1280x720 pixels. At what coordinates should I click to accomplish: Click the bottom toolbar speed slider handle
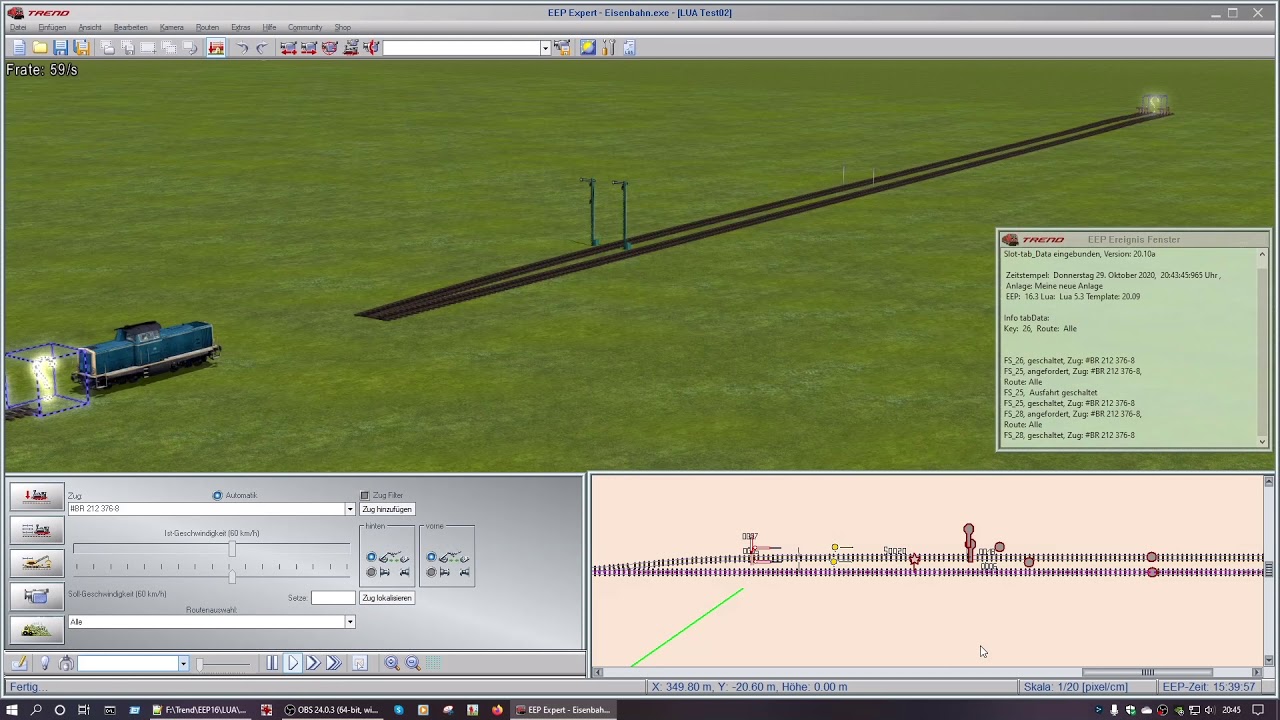coord(200,663)
